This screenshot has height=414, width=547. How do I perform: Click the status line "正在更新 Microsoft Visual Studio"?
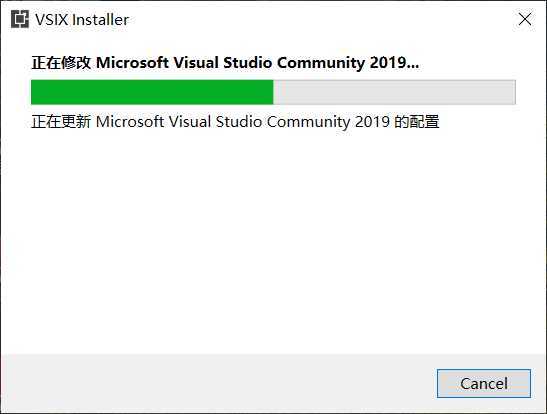pyautogui.click(x=235, y=122)
